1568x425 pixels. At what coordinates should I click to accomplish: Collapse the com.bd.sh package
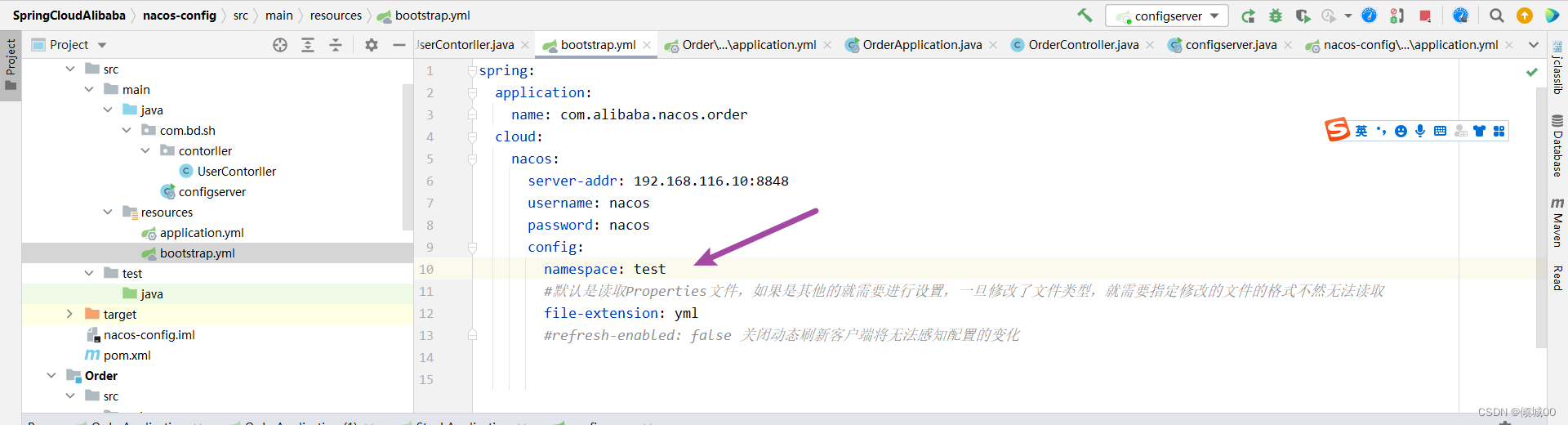click(x=127, y=130)
